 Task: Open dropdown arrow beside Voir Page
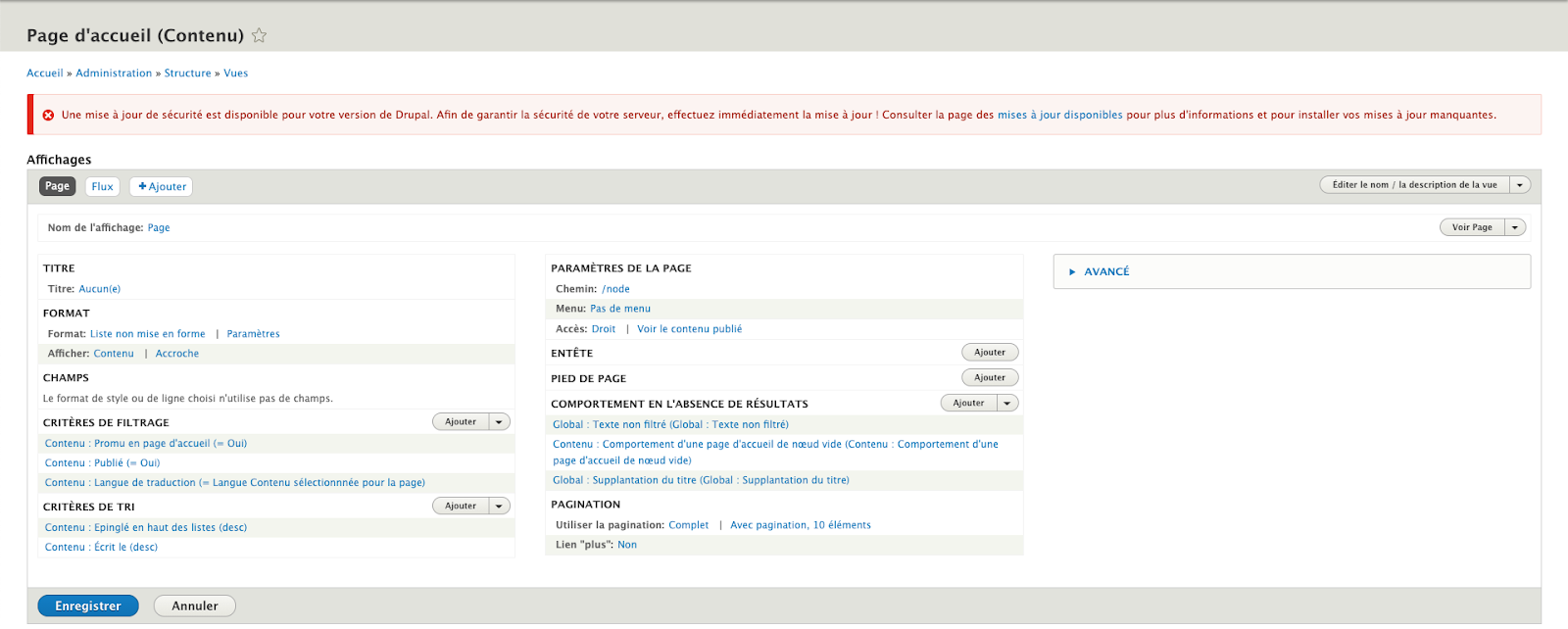[x=1515, y=227]
